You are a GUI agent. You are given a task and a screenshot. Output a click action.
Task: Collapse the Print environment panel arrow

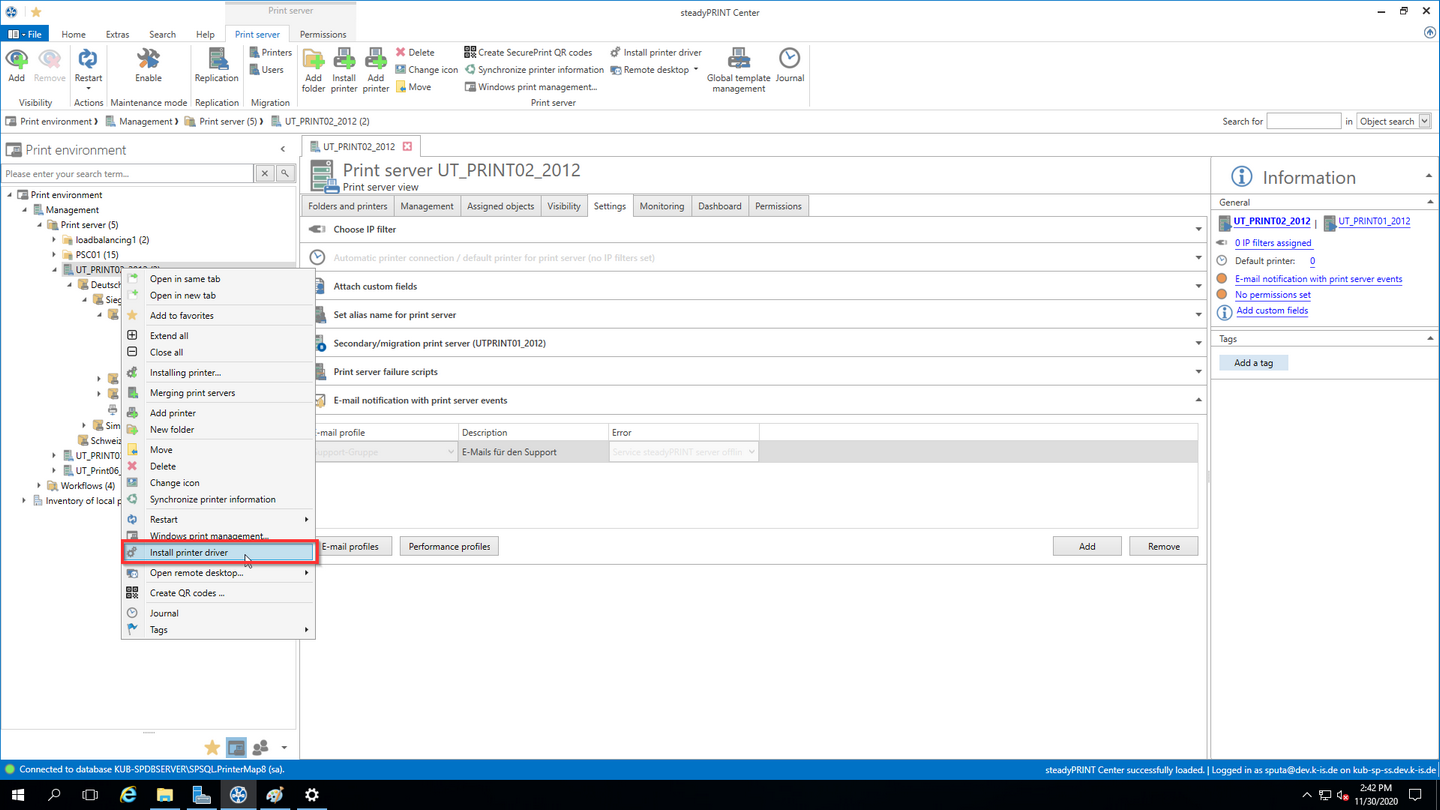click(x=283, y=150)
